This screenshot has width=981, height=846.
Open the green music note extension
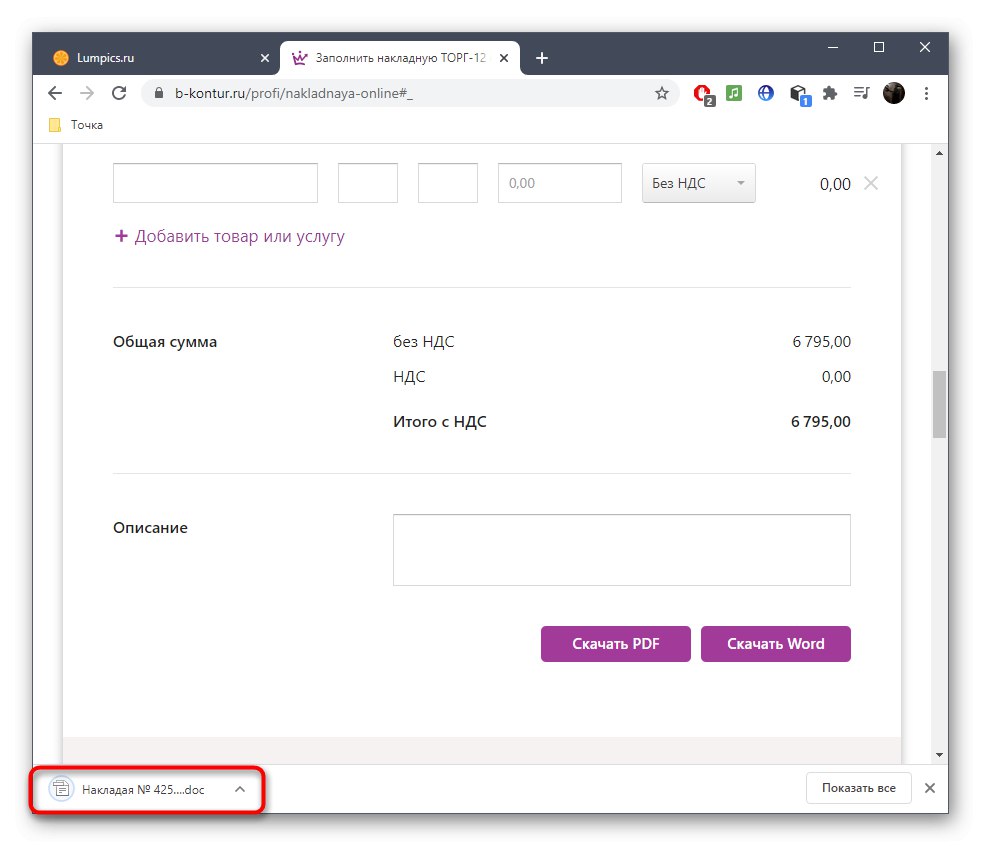(x=734, y=93)
